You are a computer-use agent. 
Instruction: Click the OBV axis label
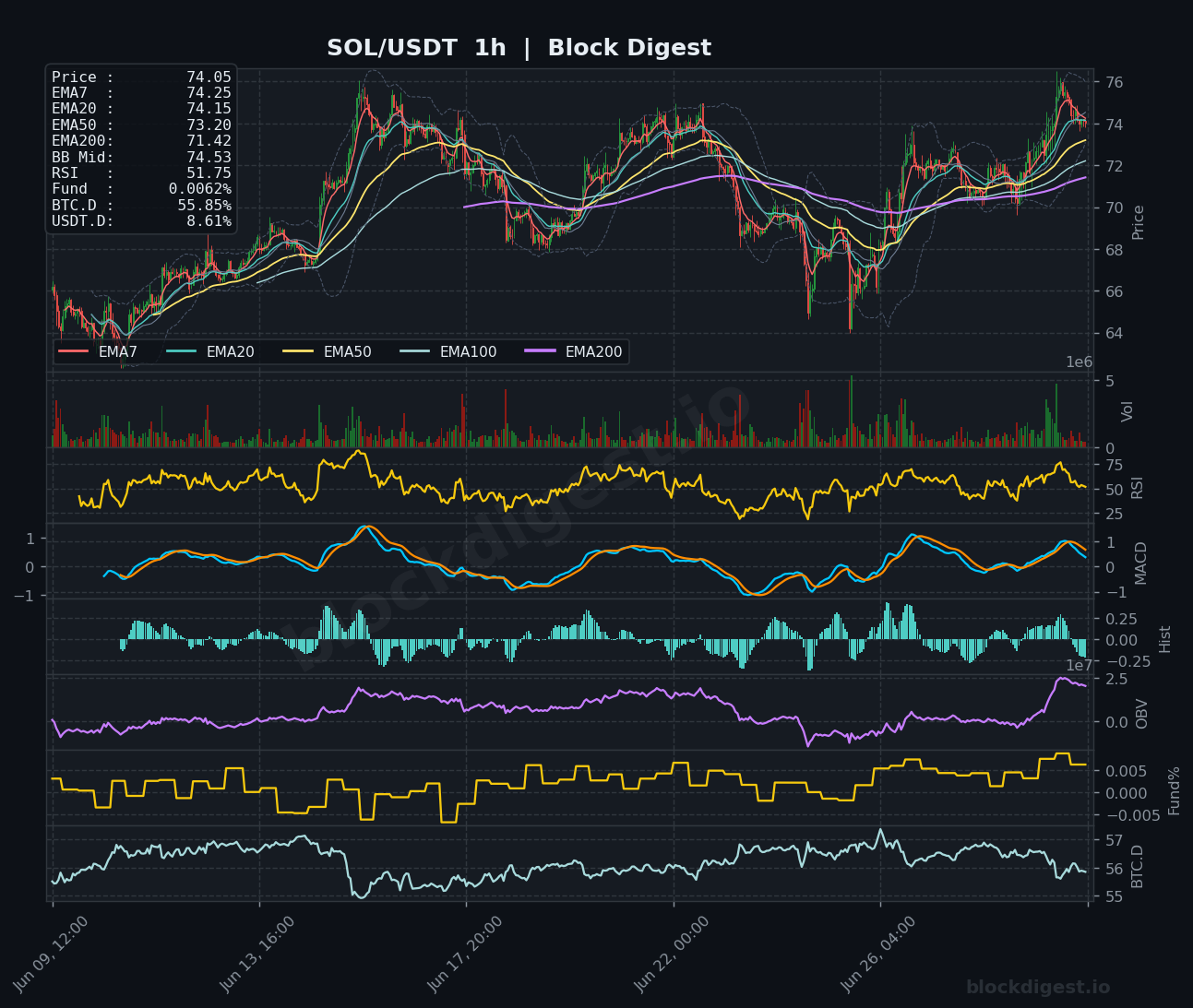[x=1141, y=714]
